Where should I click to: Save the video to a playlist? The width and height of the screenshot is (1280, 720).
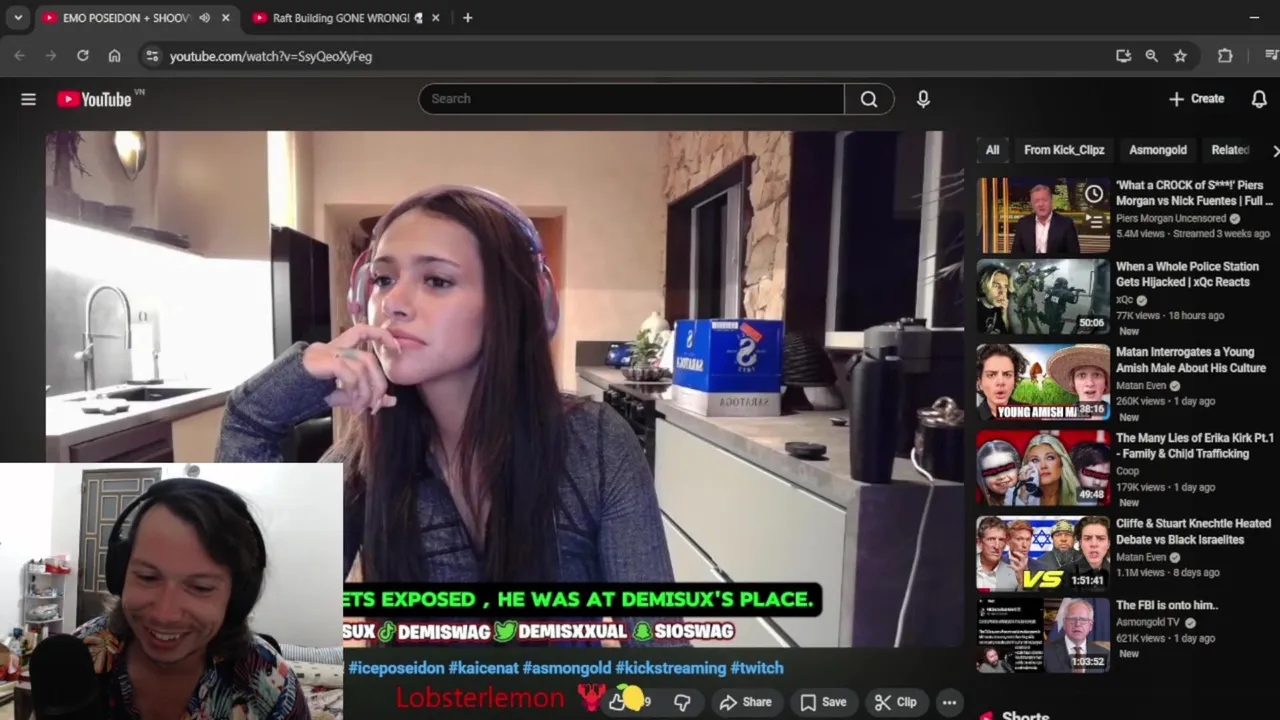coord(823,702)
